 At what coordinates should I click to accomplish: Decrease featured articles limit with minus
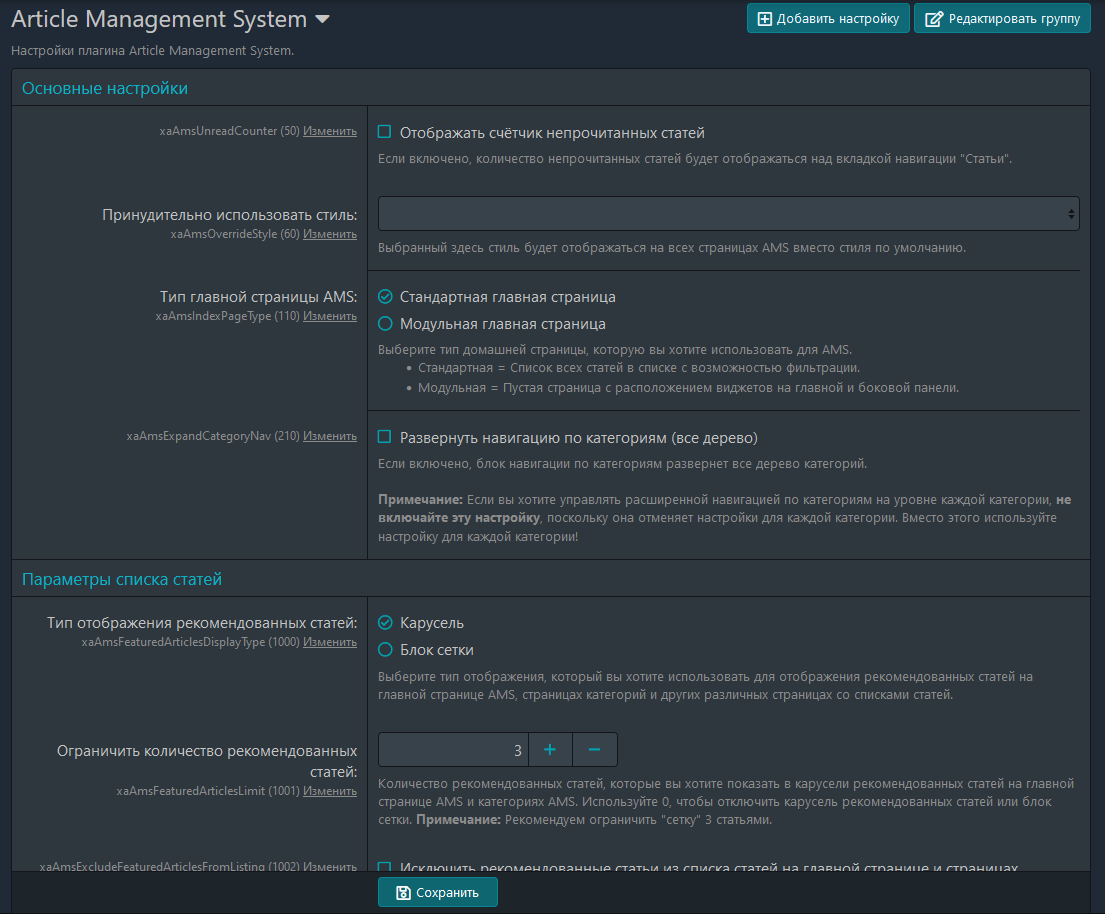[594, 750]
